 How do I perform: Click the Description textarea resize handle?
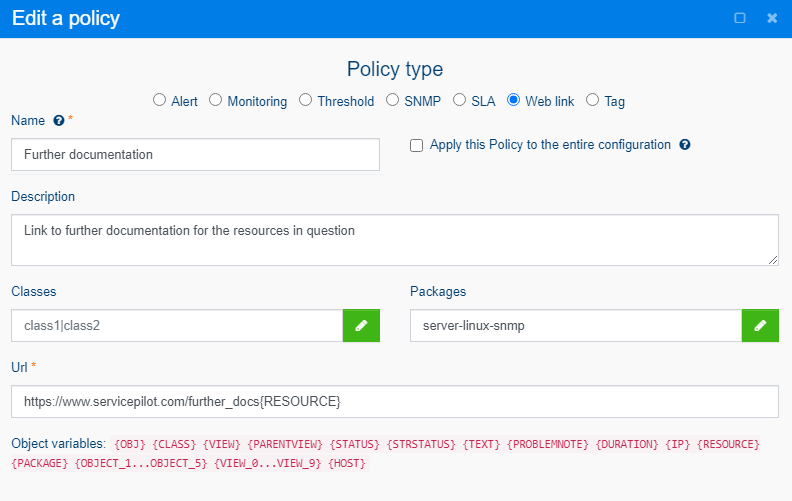pos(773,260)
